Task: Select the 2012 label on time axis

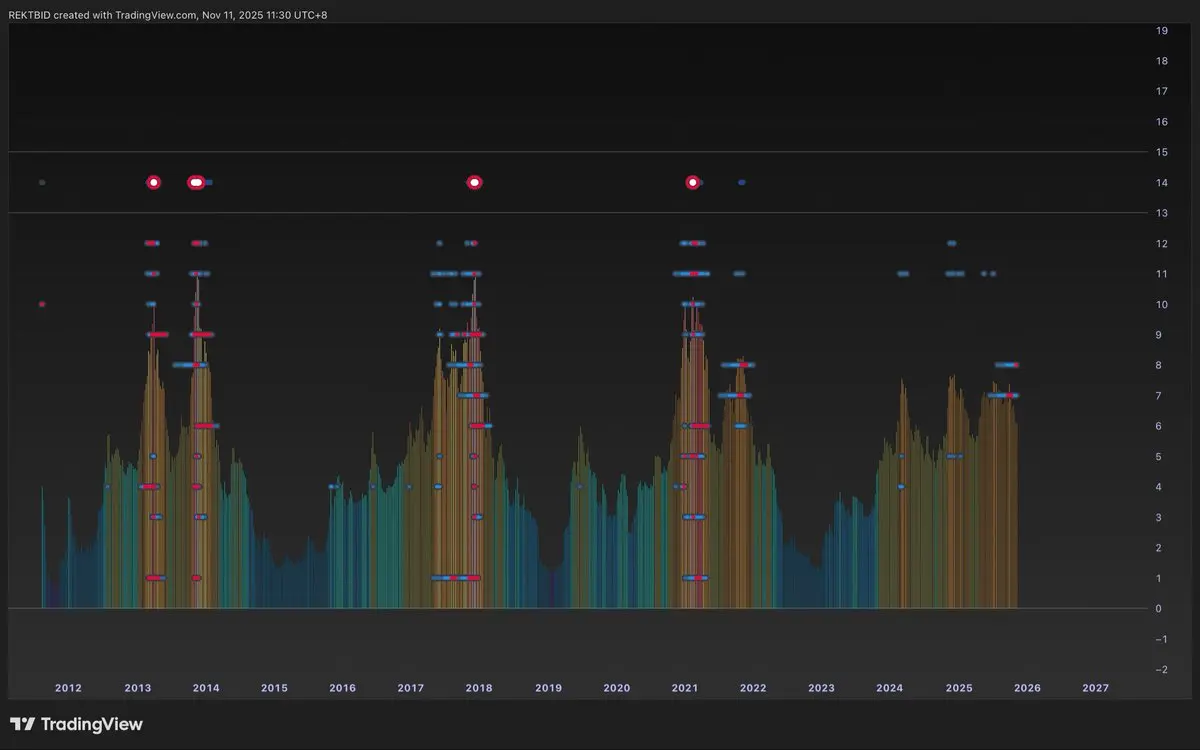Action: click(x=68, y=688)
